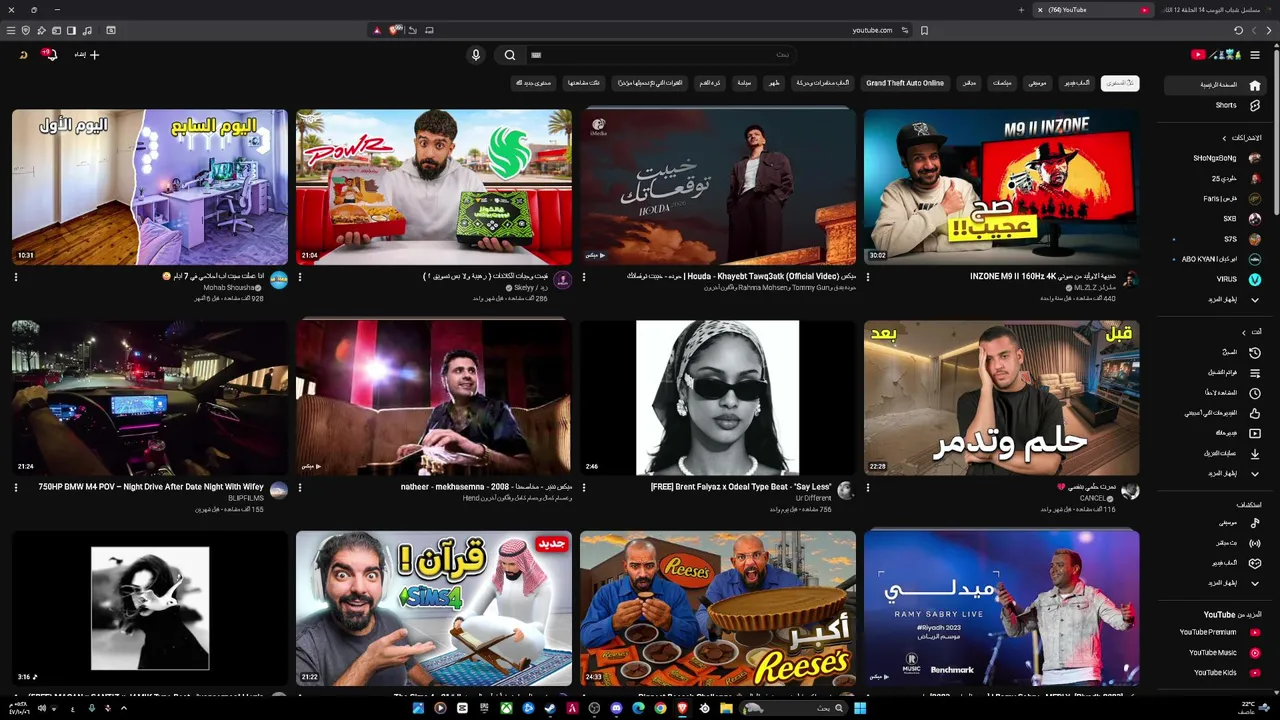The height and width of the screenshot is (720, 1280).
Task: Open File Explorer folder on taskbar
Action: pyautogui.click(x=726, y=708)
